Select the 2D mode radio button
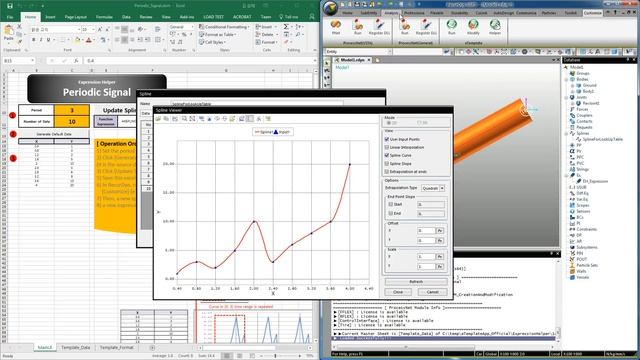The image size is (640, 360). 389,123
